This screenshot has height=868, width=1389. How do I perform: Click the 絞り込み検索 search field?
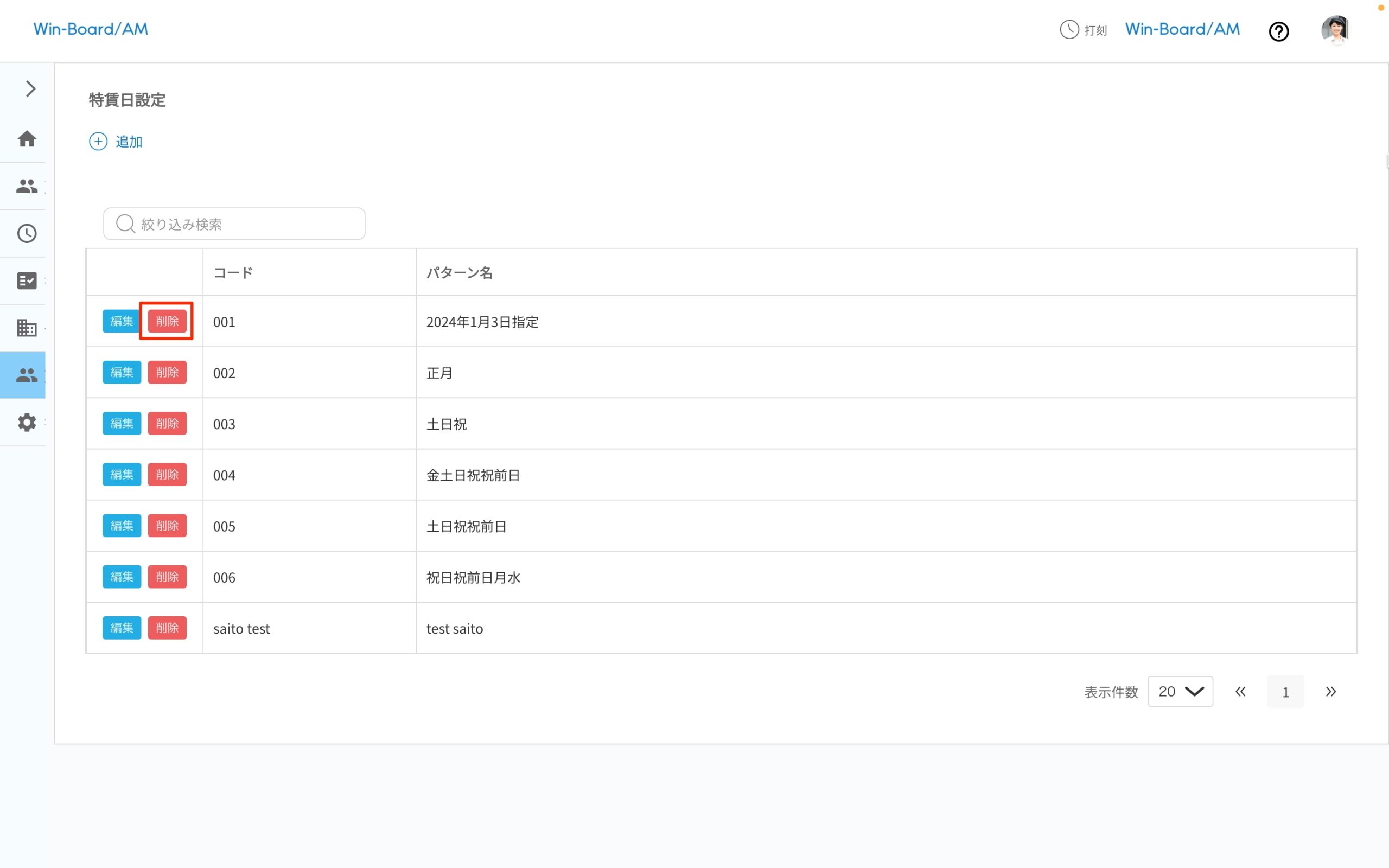(234, 224)
